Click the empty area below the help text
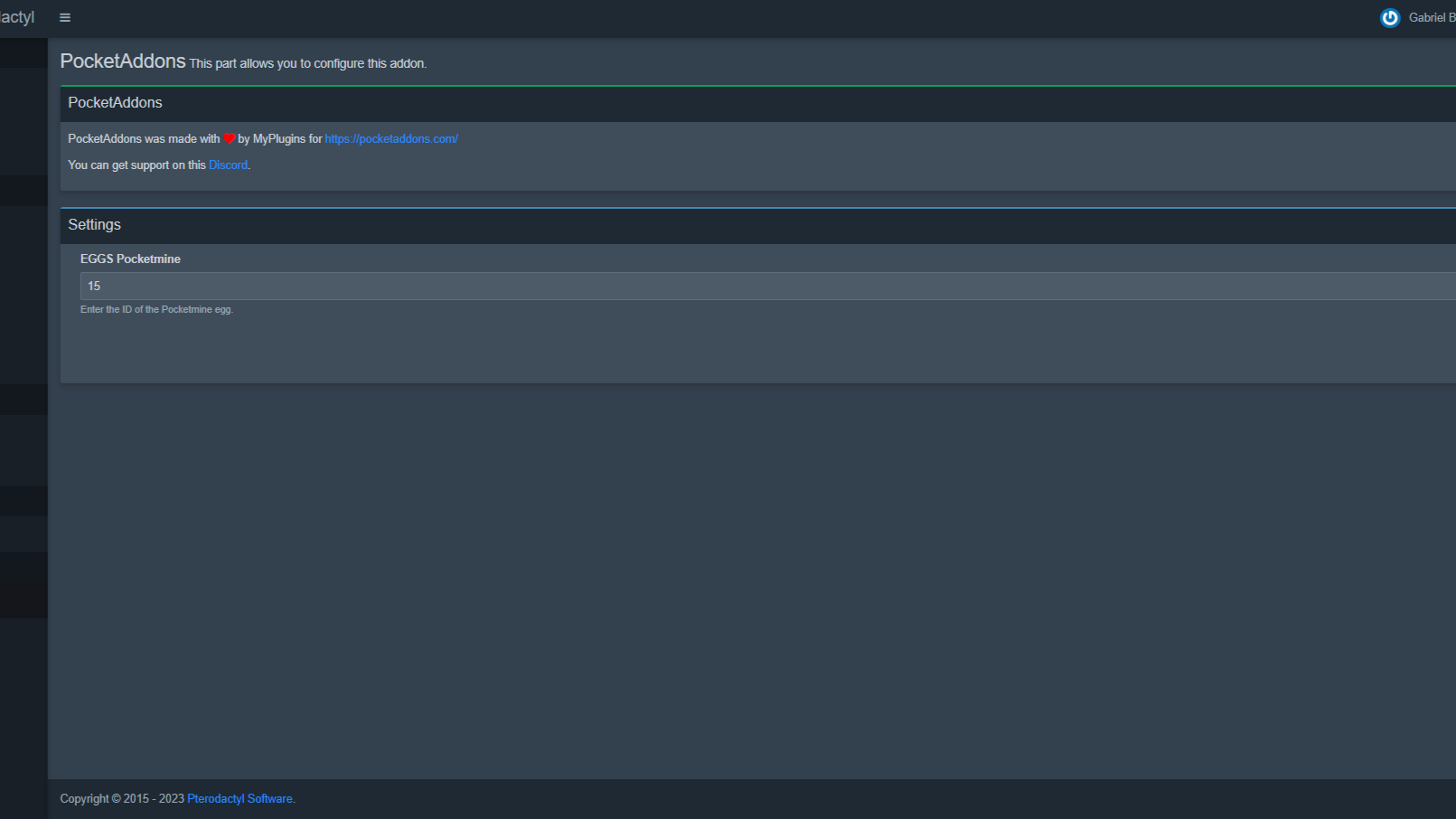Viewport: 1456px width, 819px height. (x=723, y=351)
